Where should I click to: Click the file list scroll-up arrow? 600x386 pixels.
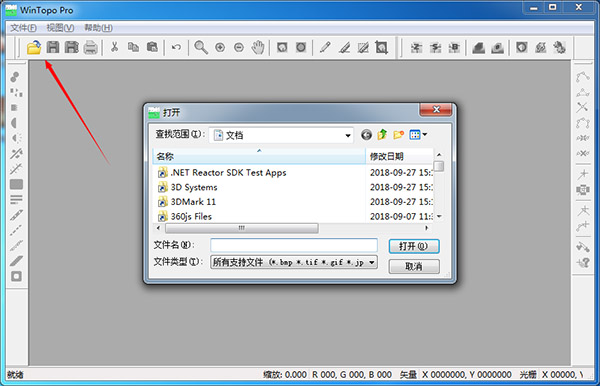click(439, 155)
